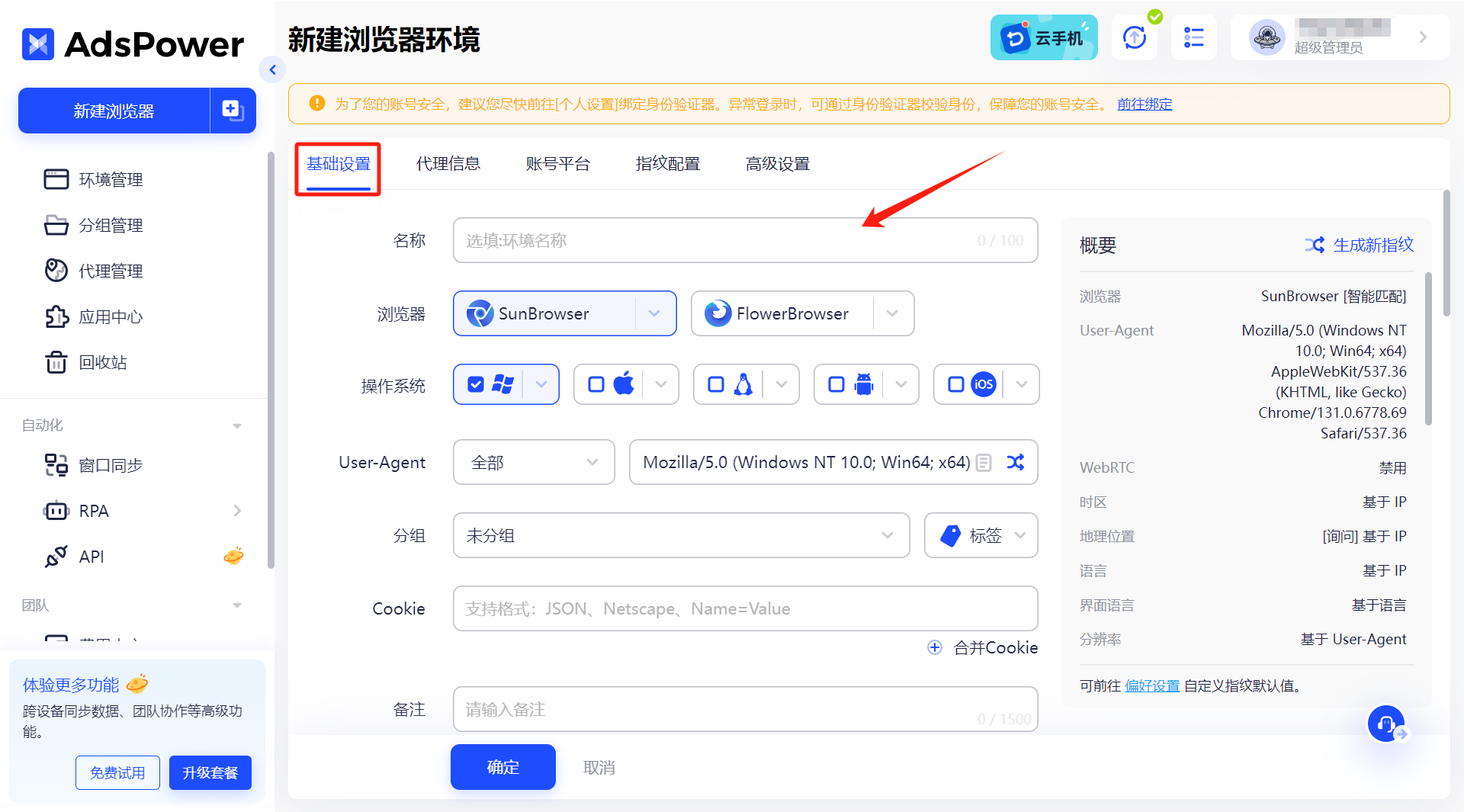Expand the SunBrowser version dropdown
Image resolution: width=1464 pixels, height=812 pixels.
coord(654,313)
